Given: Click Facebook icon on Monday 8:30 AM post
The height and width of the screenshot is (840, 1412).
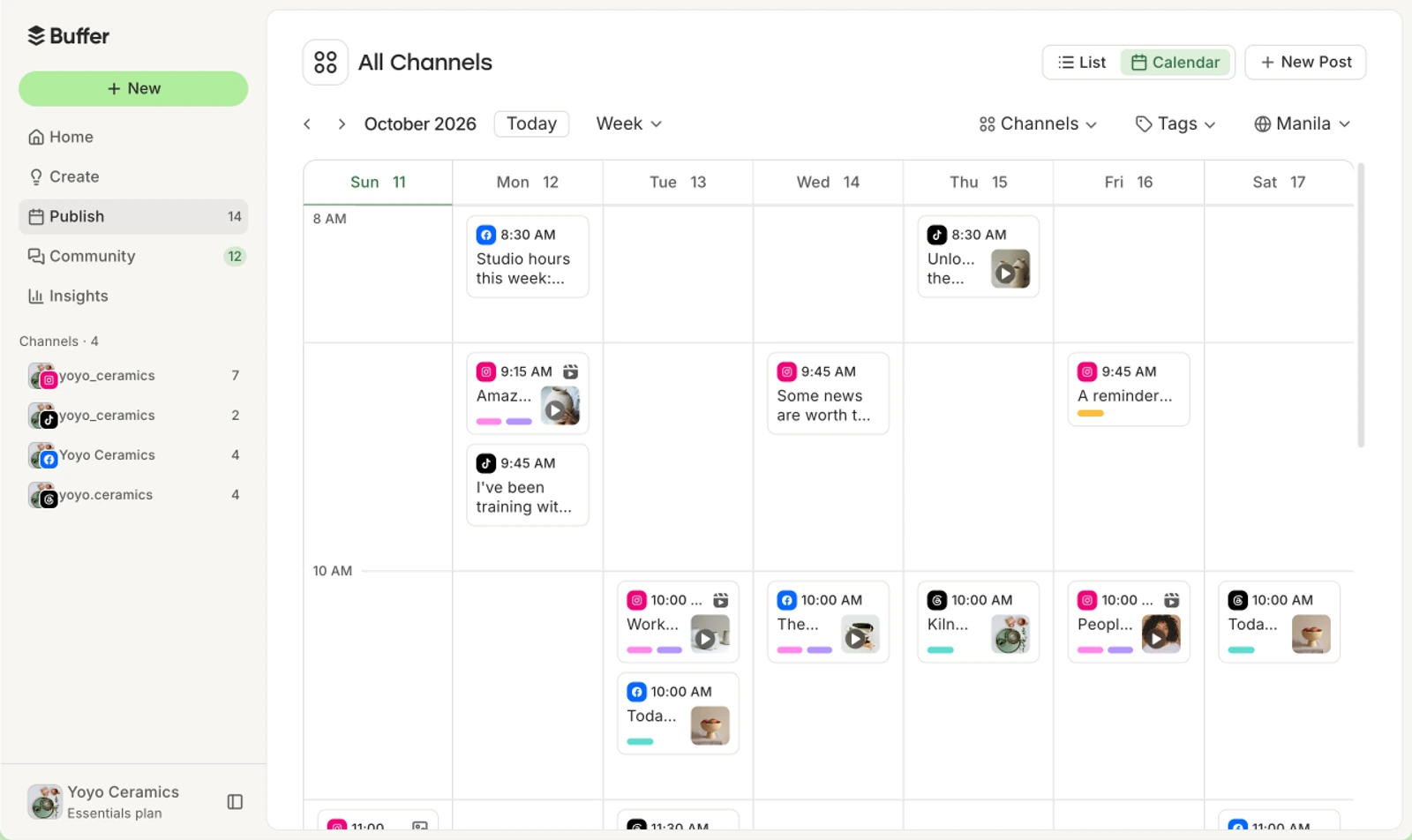Looking at the screenshot, I should (x=486, y=235).
